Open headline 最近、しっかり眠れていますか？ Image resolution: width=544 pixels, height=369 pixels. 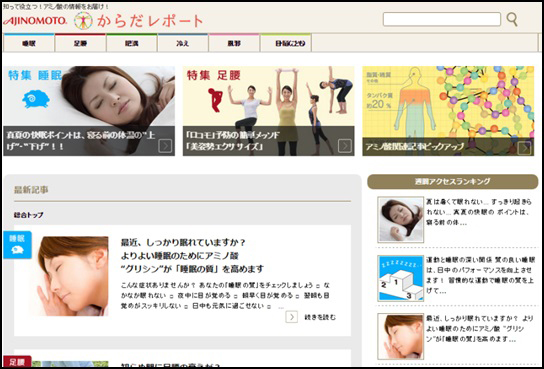click(x=183, y=242)
